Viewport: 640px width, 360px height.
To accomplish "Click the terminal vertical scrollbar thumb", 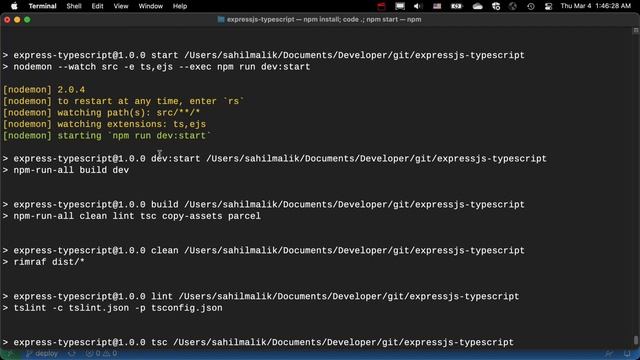I will 636,340.
